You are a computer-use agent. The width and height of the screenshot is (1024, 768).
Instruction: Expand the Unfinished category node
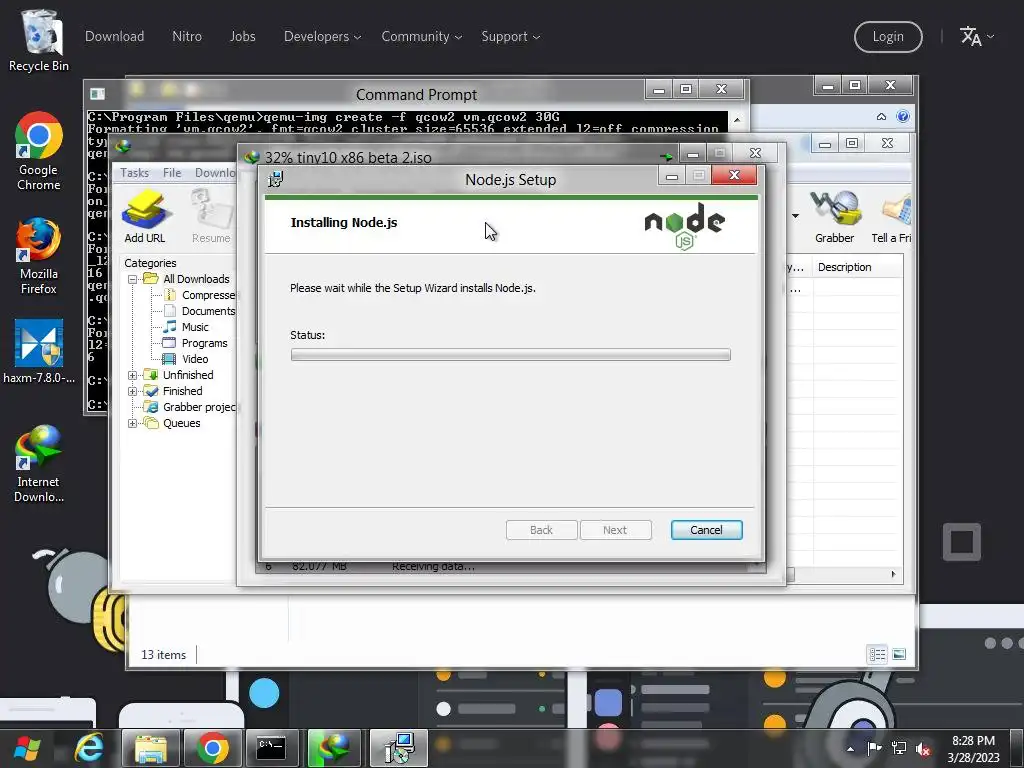(133, 375)
